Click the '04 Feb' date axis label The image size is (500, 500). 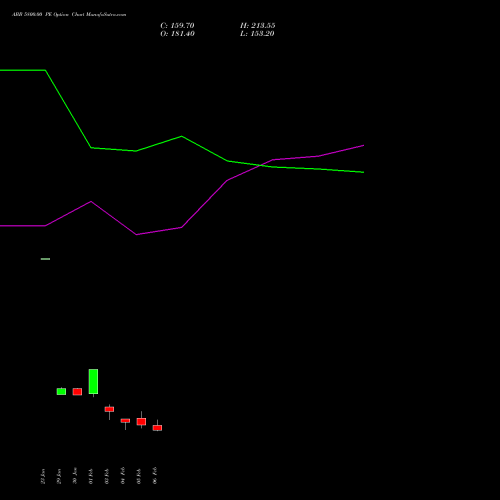point(123,475)
